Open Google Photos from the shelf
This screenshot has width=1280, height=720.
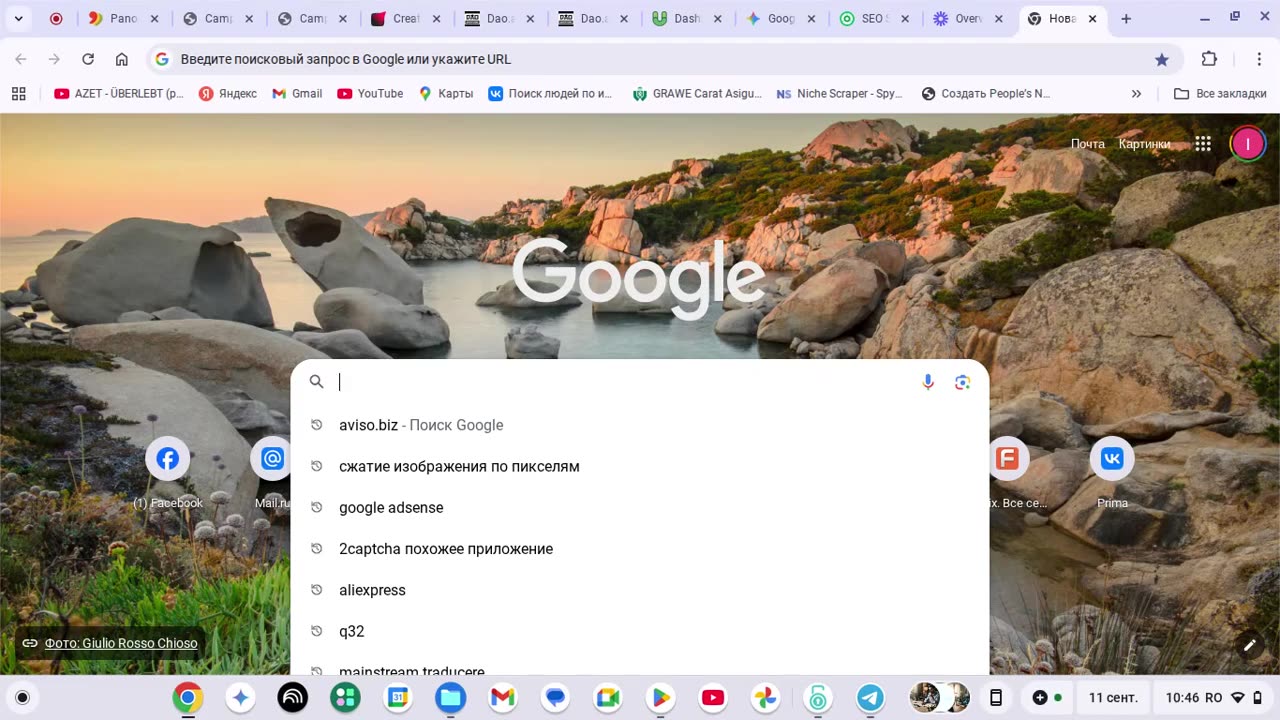765,698
